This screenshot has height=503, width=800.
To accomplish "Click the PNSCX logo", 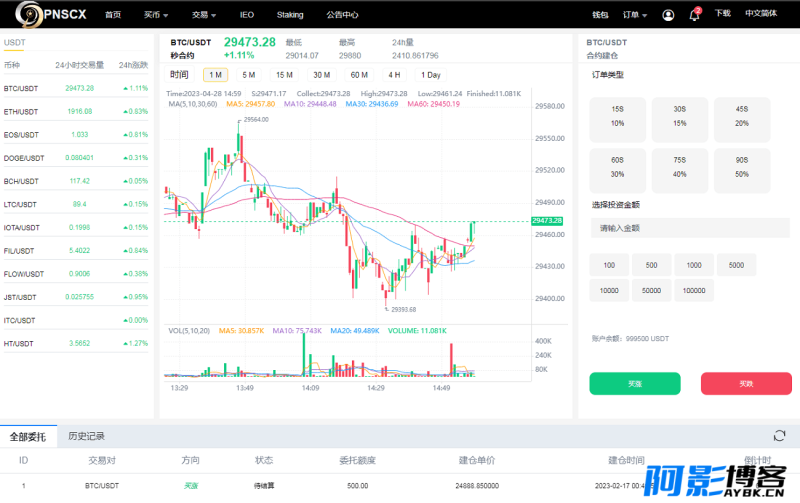I will pyautogui.click(x=51, y=14).
